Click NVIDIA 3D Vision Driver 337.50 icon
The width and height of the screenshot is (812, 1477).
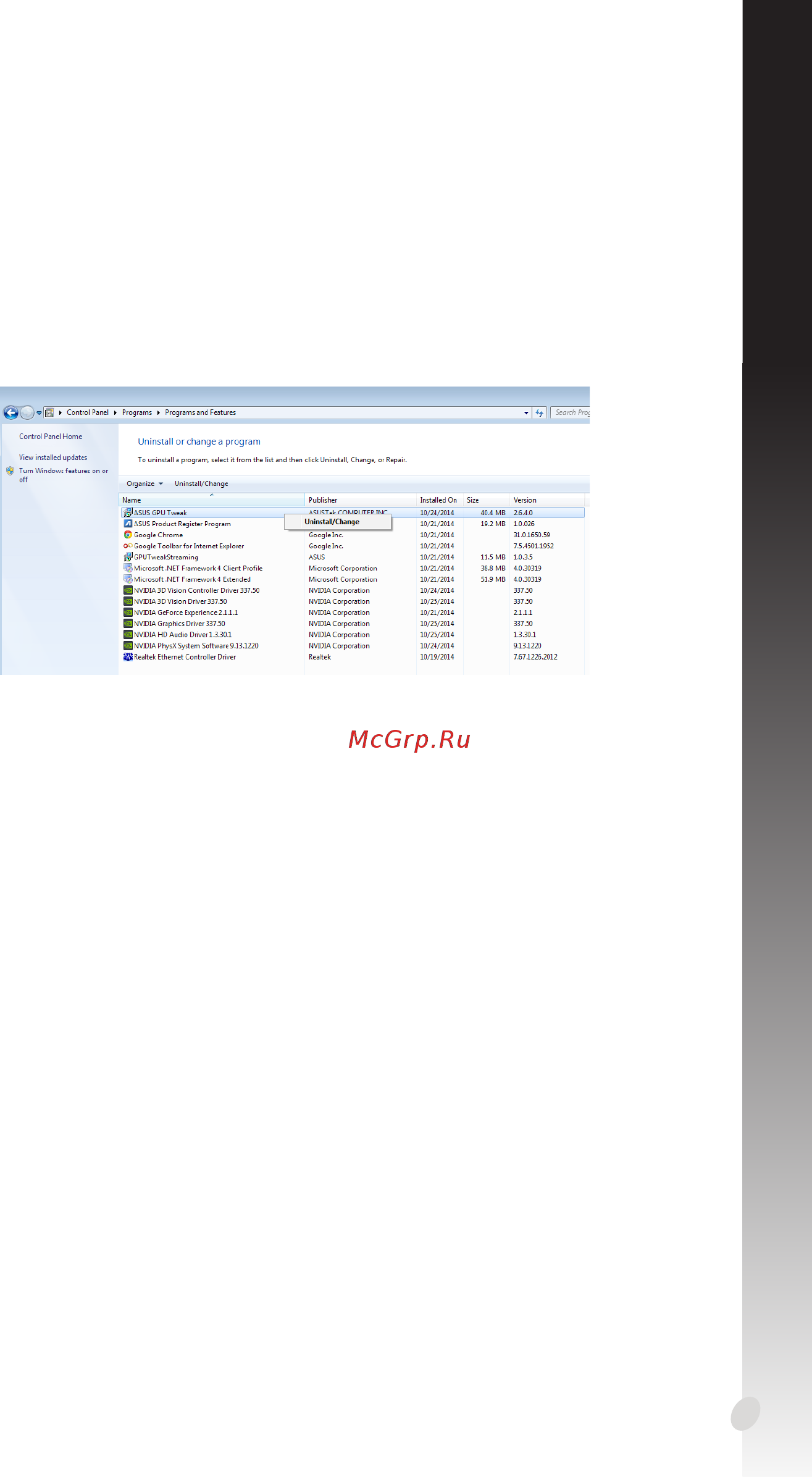click(128, 601)
